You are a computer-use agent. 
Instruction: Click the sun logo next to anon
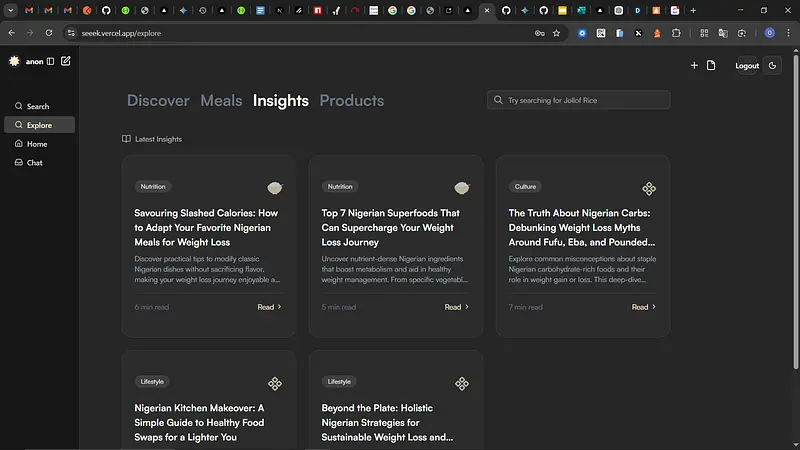pos(14,62)
